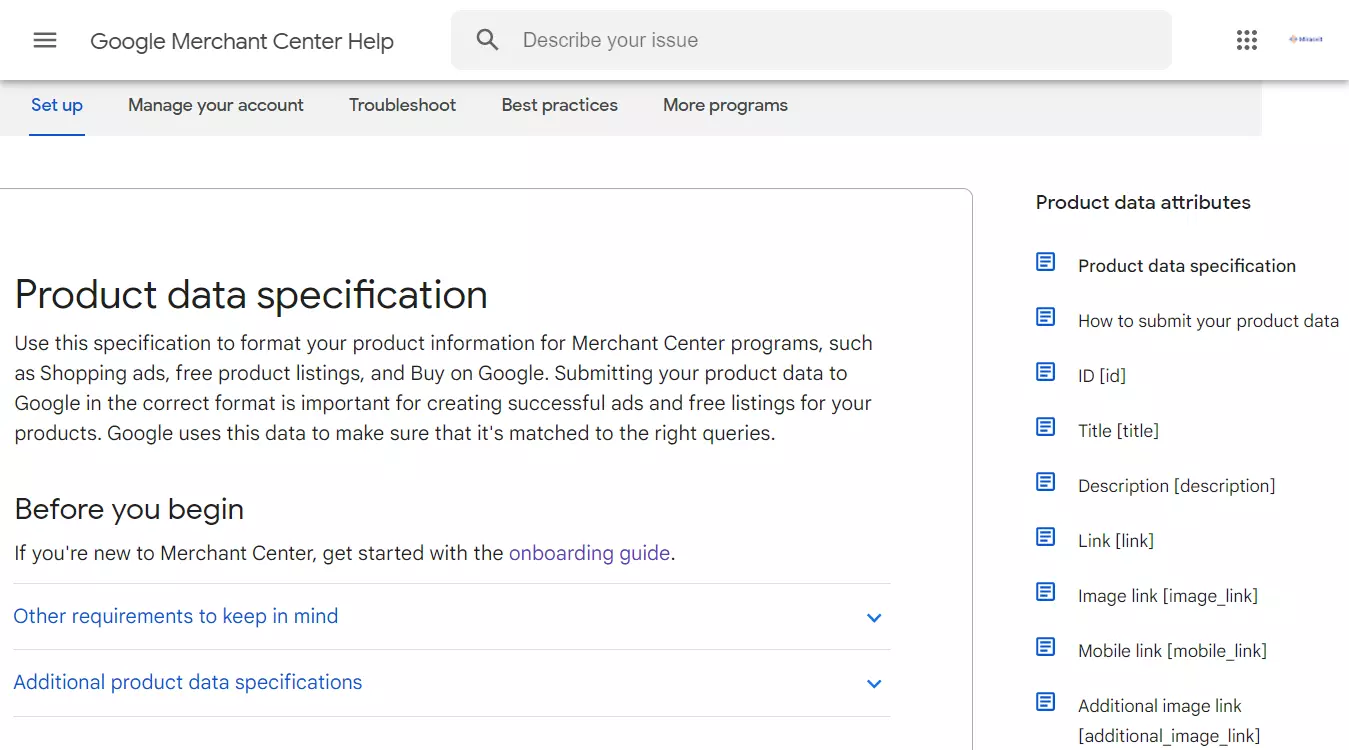Open the More programs tab
The height and width of the screenshot is (750, 1349).
tap(725, 105)
